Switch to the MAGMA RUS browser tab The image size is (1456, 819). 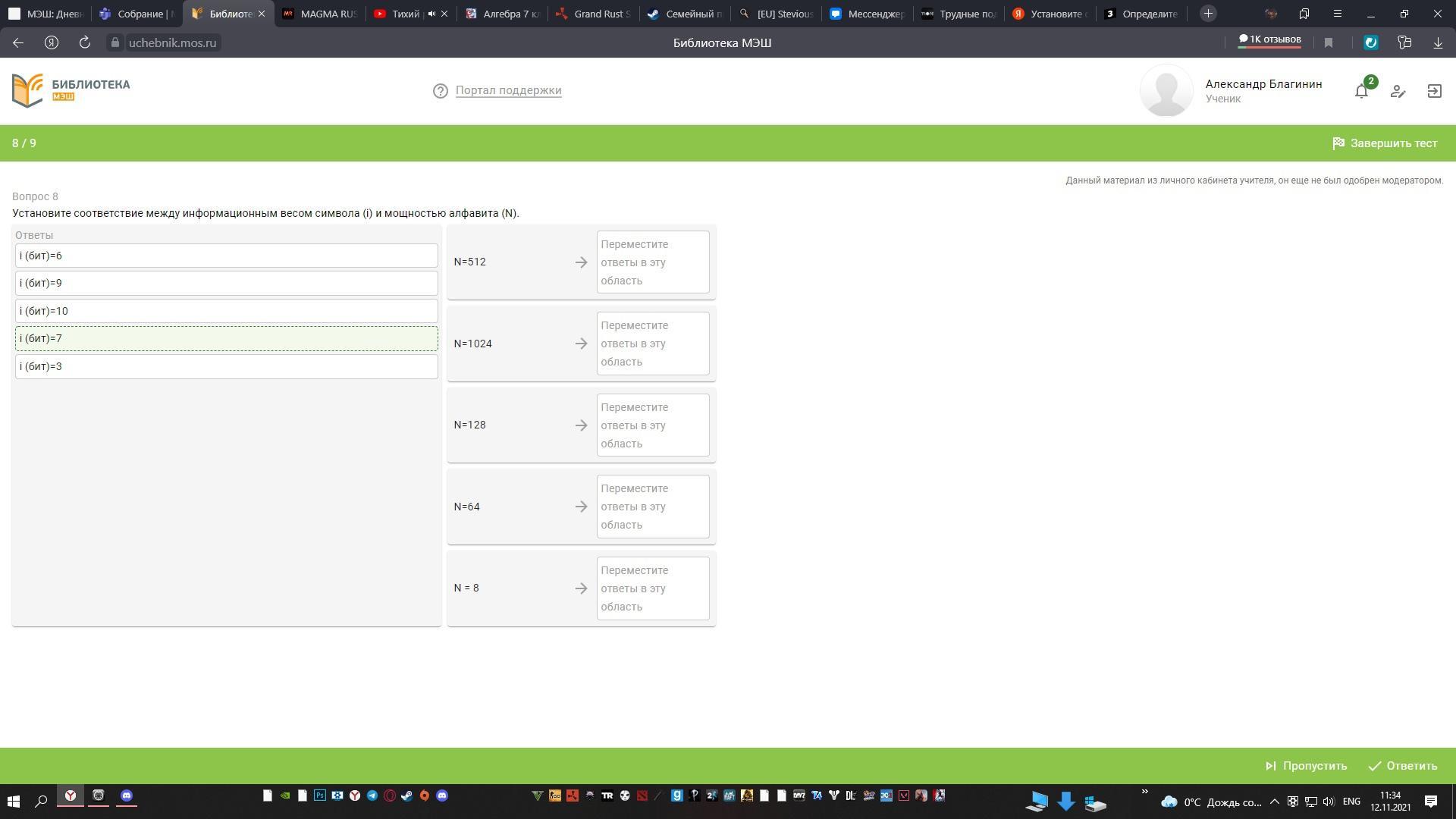[319, 14]
